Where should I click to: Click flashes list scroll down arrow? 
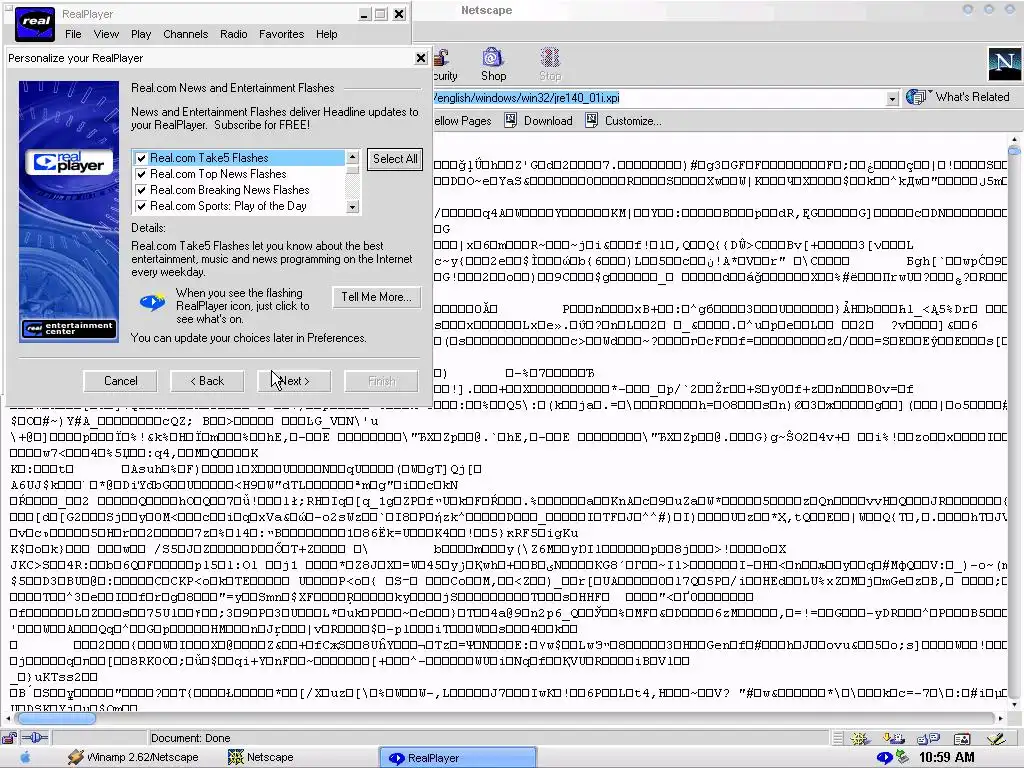353,207
